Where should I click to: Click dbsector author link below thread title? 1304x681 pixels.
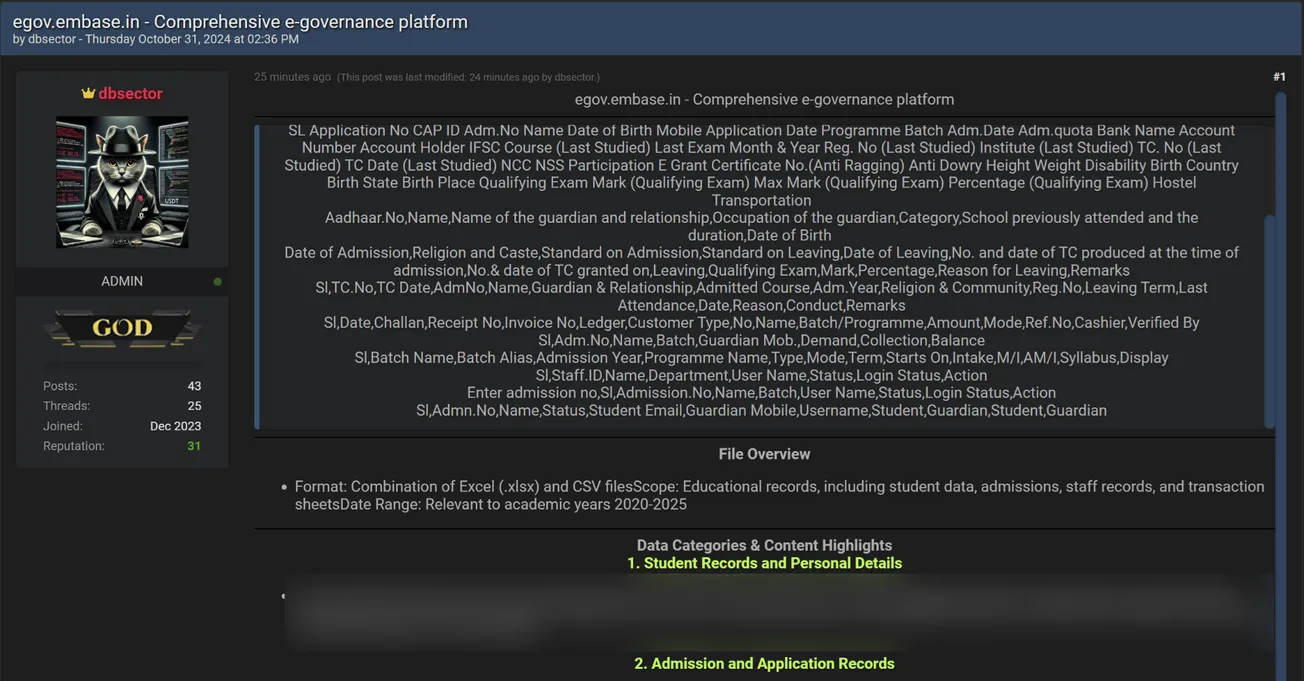pos(53,40)
